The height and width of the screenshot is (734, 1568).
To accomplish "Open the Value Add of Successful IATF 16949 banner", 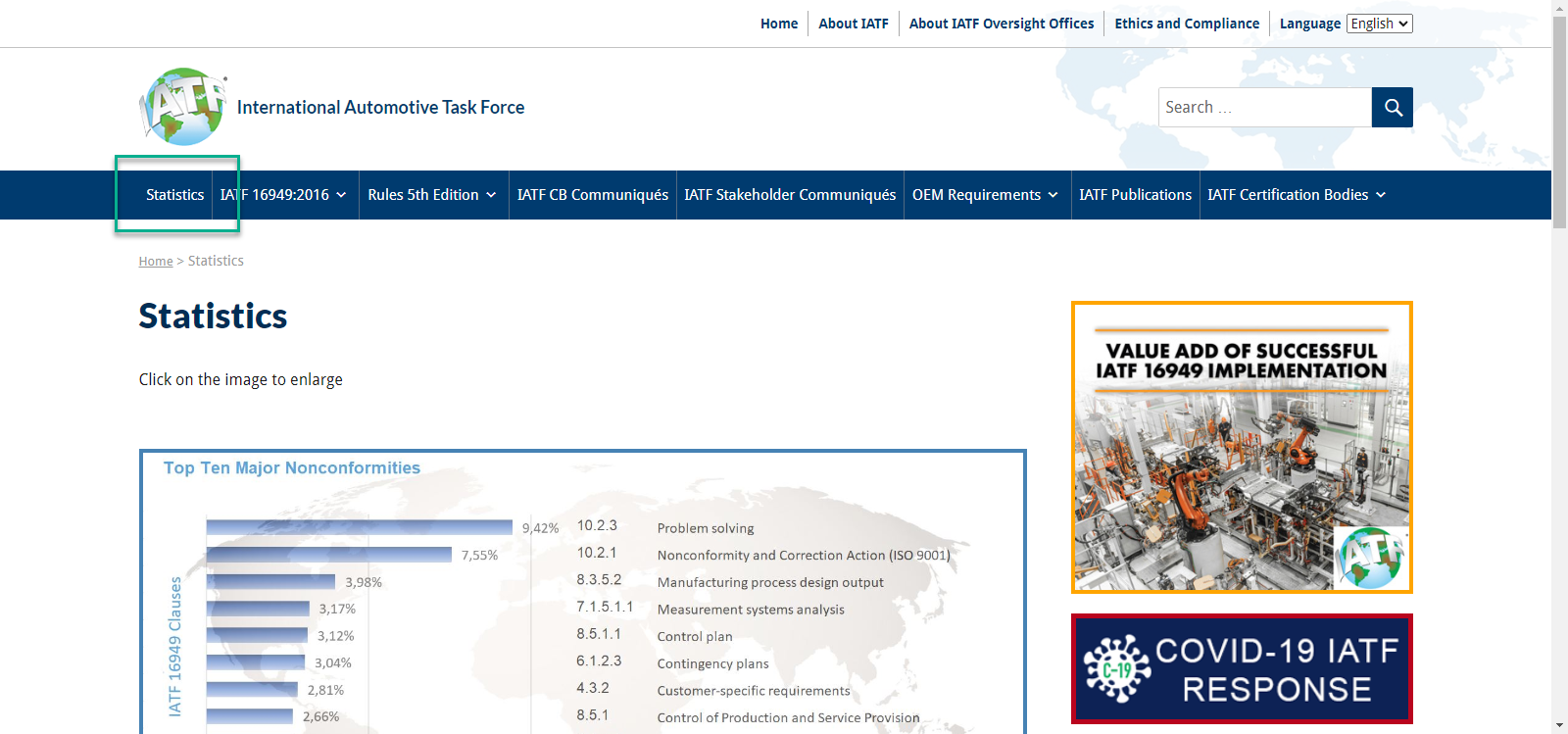I will (1242, 447).
